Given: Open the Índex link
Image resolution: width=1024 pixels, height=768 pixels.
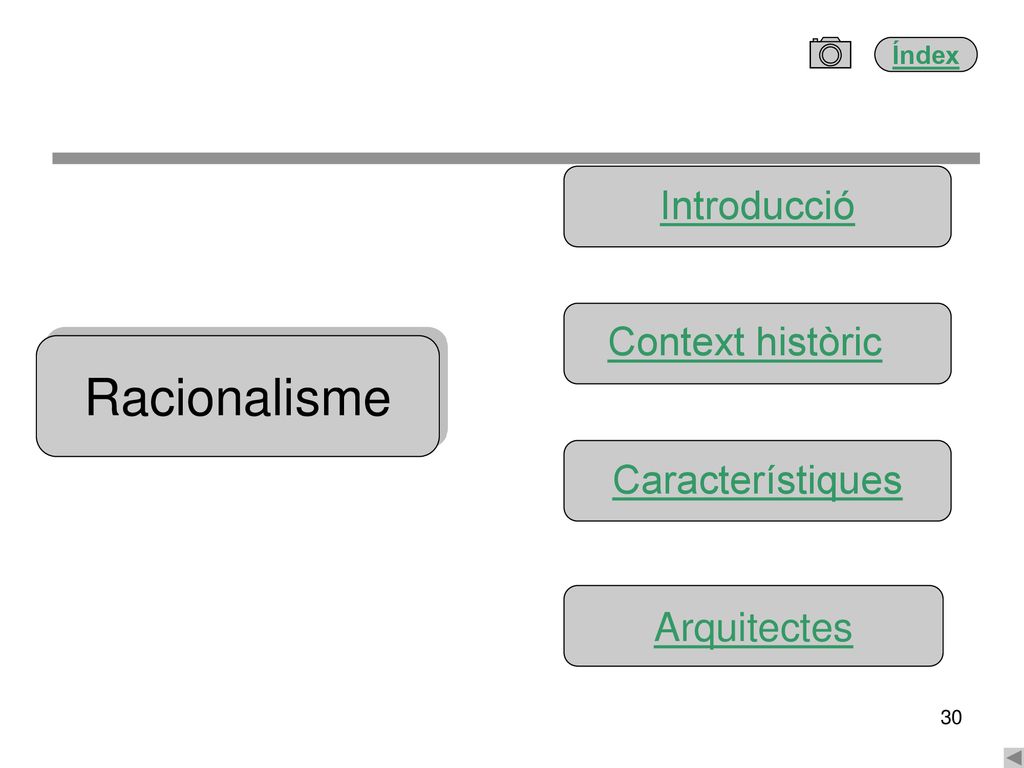Looking at the screenshot, I should pyautogui.click(x=925, y=55).
